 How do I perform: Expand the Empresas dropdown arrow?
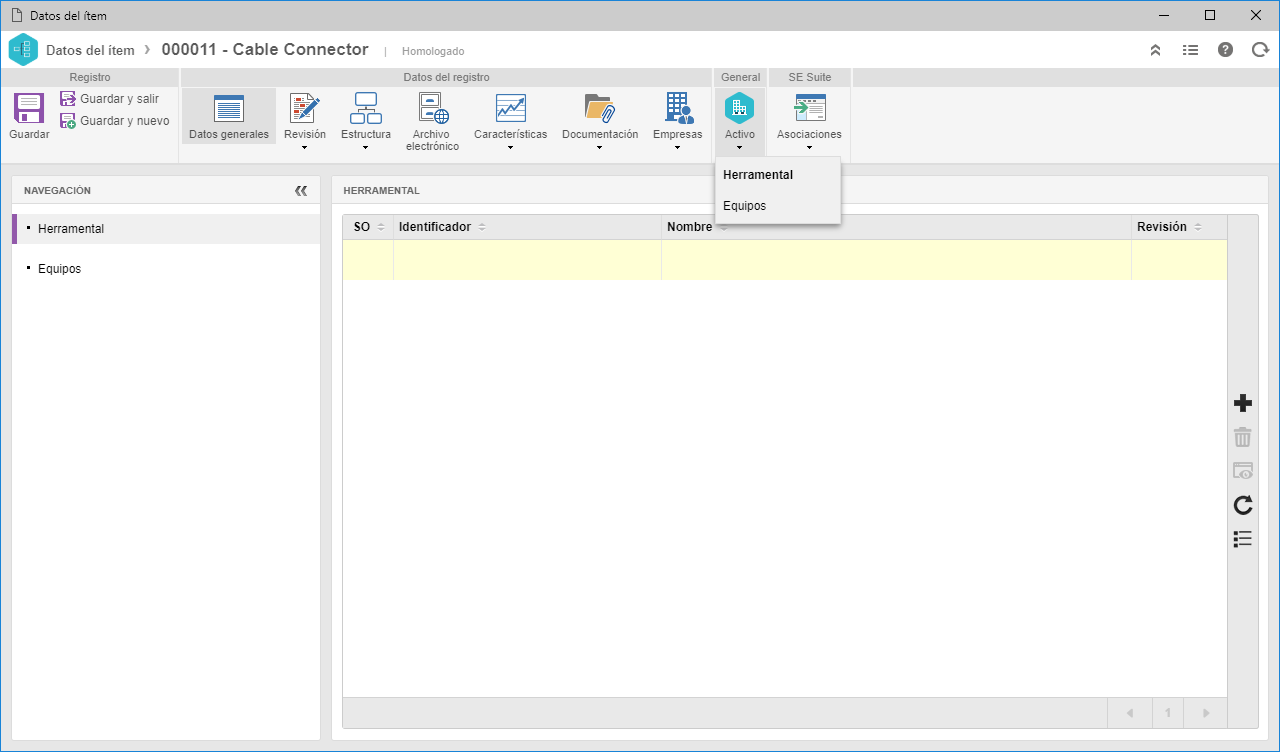[678, 148]
